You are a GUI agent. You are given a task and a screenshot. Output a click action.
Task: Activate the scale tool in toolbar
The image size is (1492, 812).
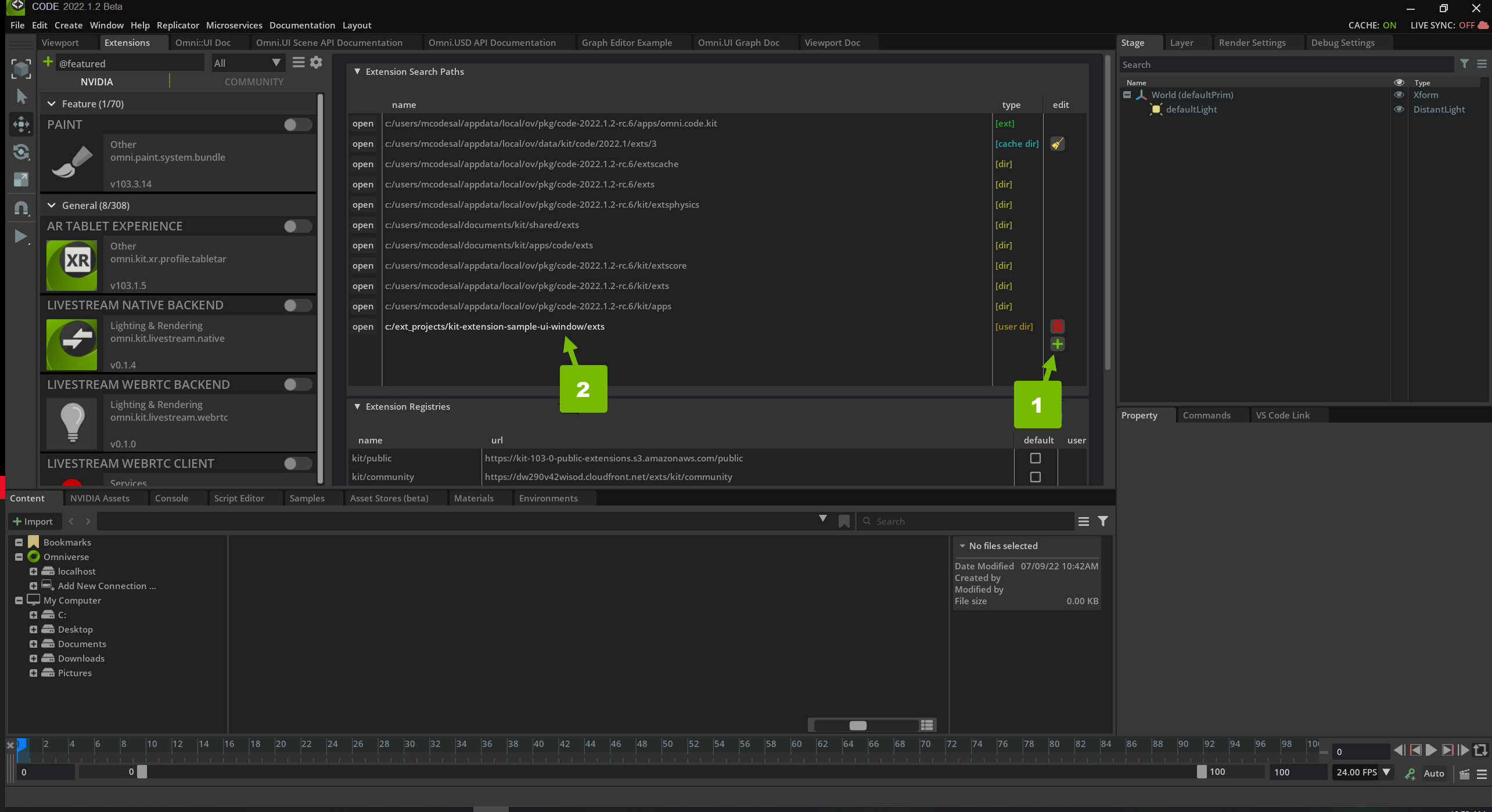click(x=21, y=180)
